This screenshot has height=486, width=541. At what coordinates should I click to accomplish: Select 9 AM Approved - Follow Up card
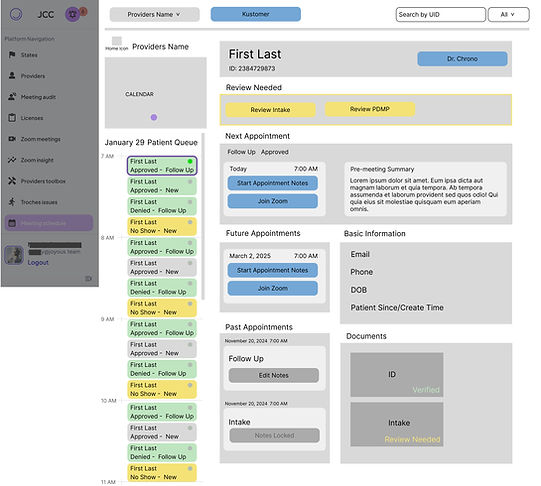click(162, 328)
